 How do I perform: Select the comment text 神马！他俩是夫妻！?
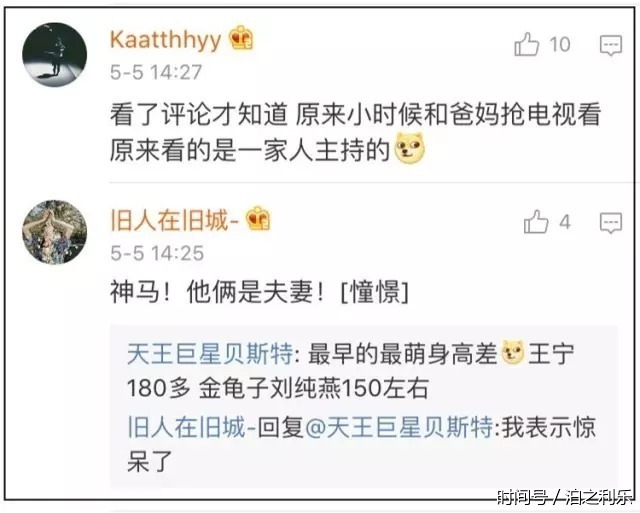219,292
